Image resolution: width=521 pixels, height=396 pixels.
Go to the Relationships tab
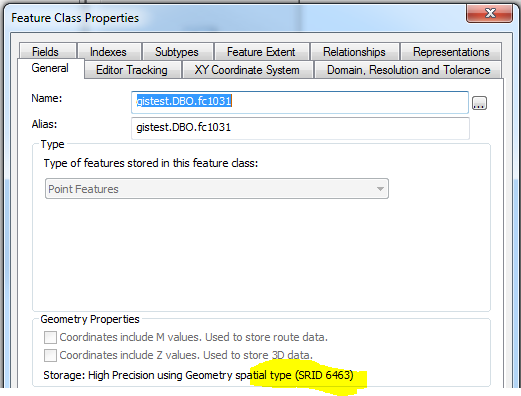tap(354, 52)
